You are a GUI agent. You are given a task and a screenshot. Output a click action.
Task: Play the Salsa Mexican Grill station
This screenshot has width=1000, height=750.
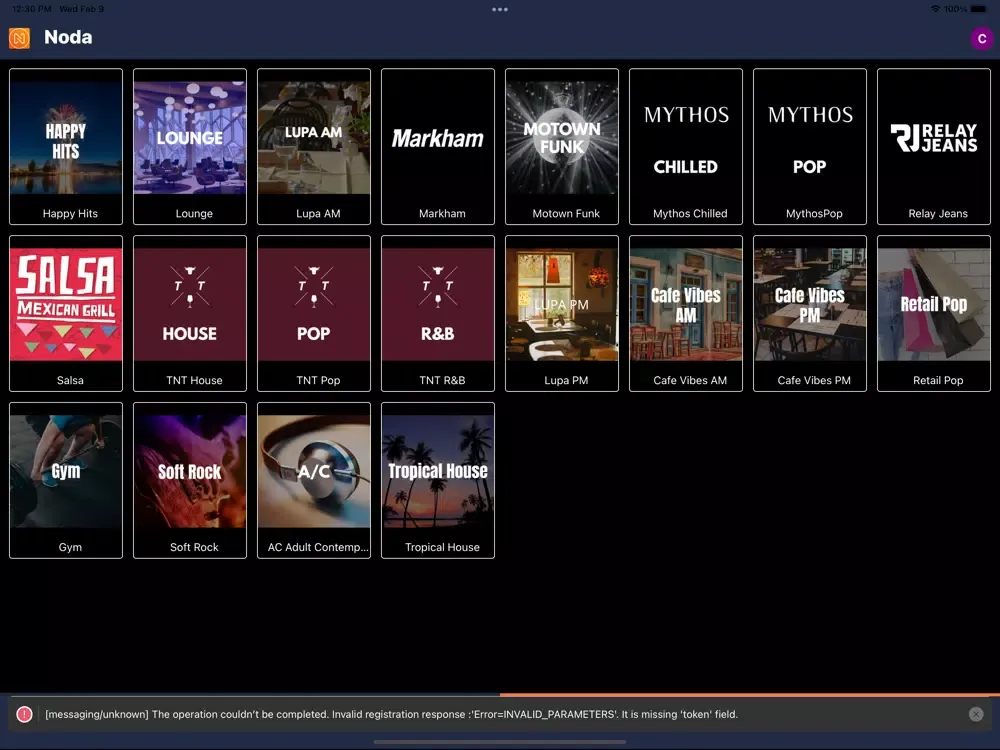pyautogui.click(x=66, y=313)
